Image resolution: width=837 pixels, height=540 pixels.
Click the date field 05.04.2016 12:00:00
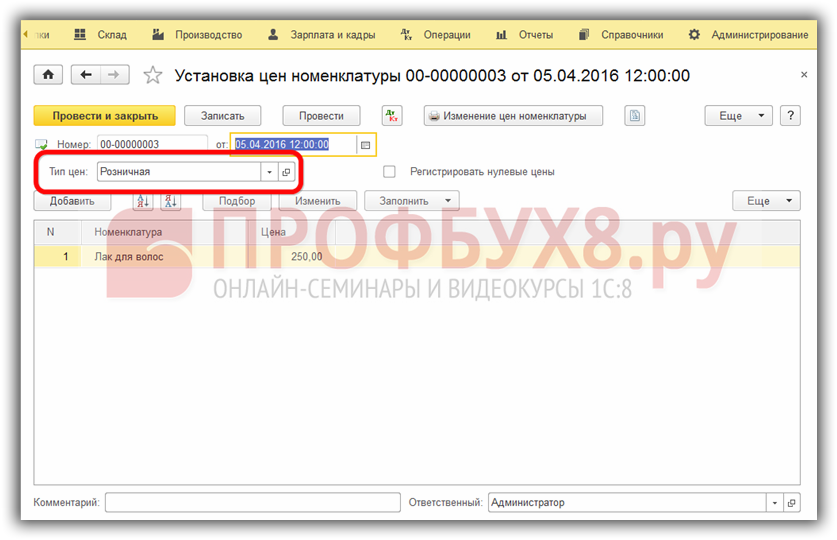295,145
